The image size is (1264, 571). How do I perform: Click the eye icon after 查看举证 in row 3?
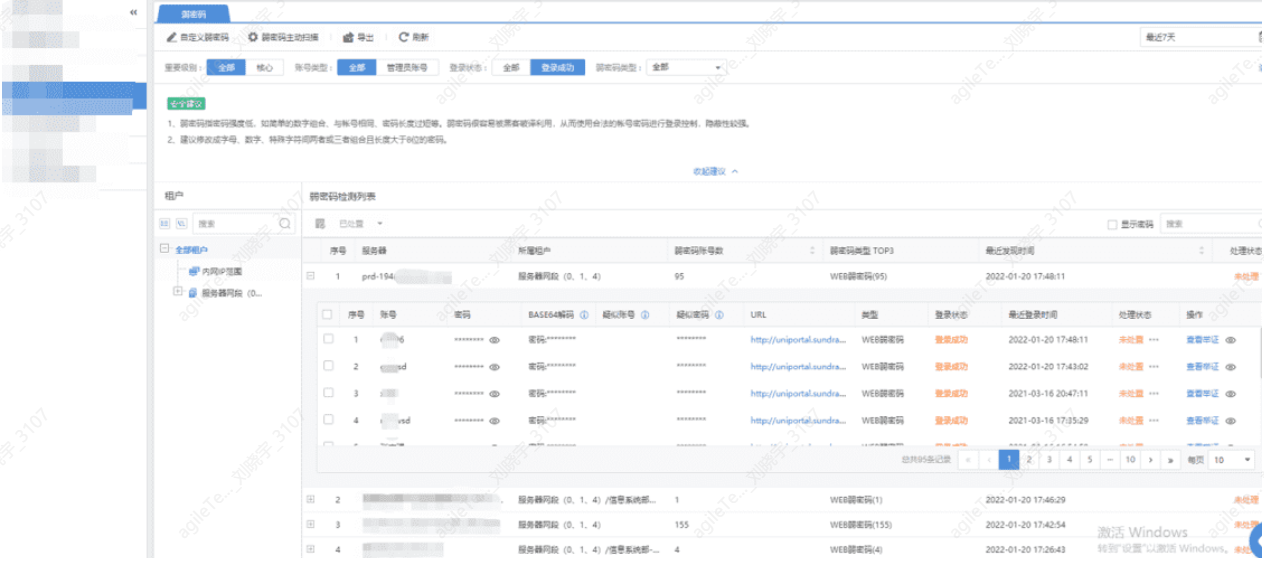pyautogui.click(x=1231, y=394)
